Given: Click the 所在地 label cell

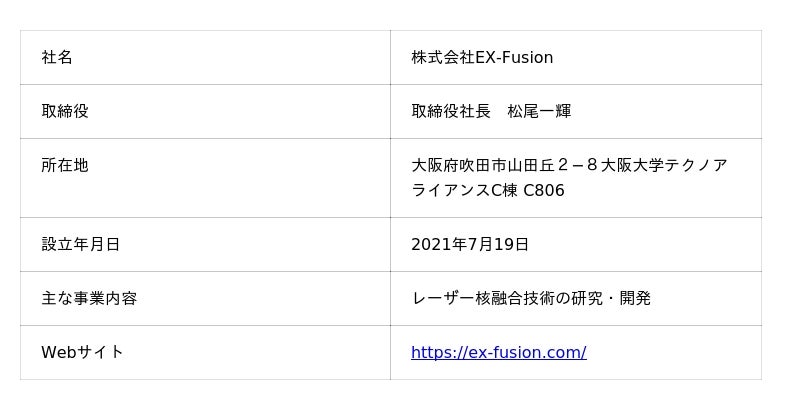Looking at the screenshot, I should [x=65, y=165].
